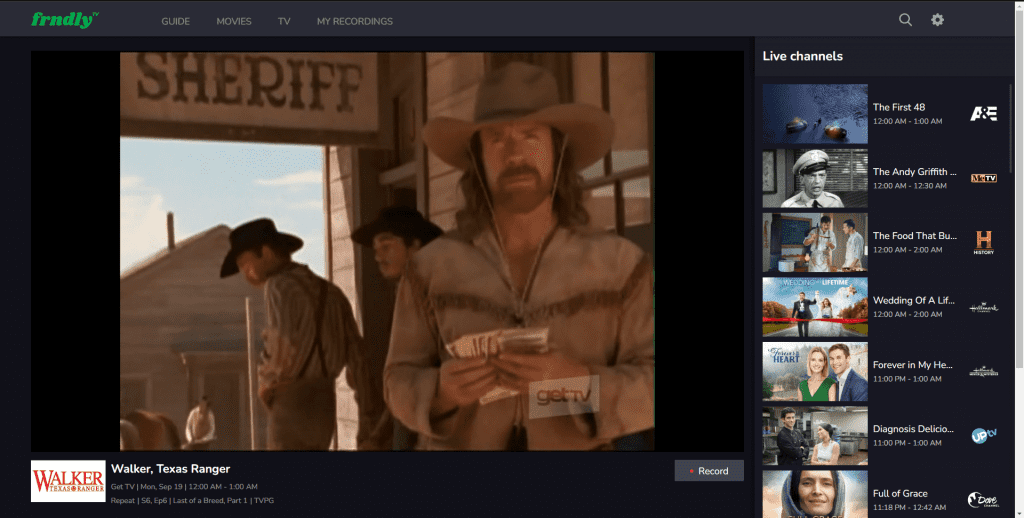Open the settings gear icon
Screen dimensions: 1024x518
937,20
